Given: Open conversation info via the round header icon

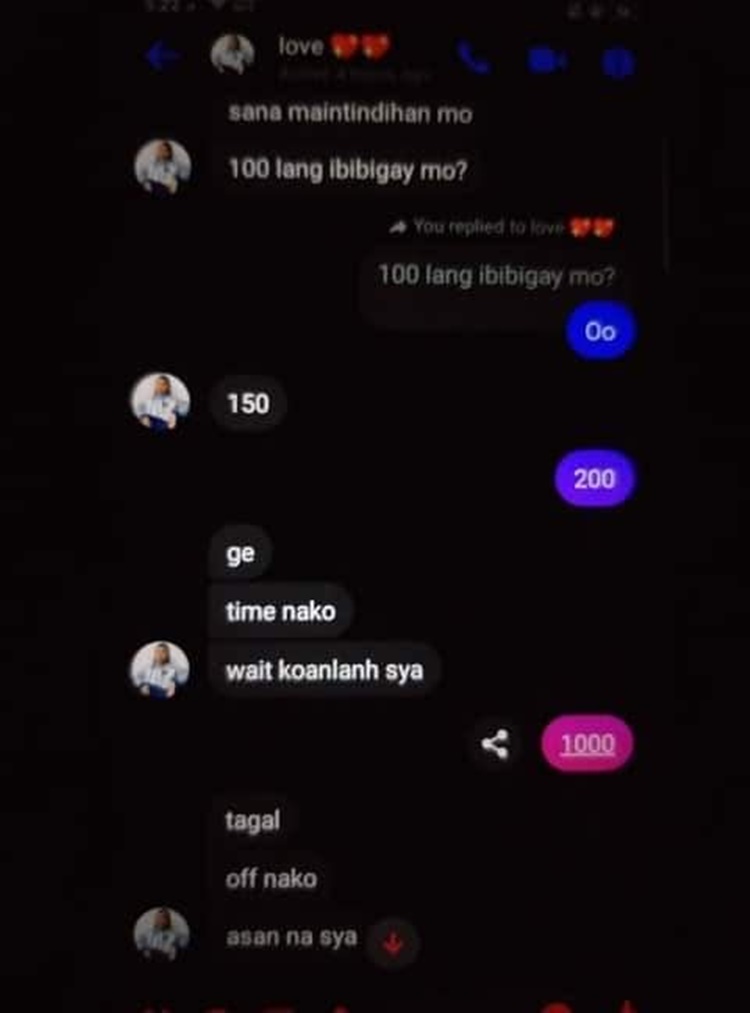Looking at the screenshot, I should [x=618, y=63].
